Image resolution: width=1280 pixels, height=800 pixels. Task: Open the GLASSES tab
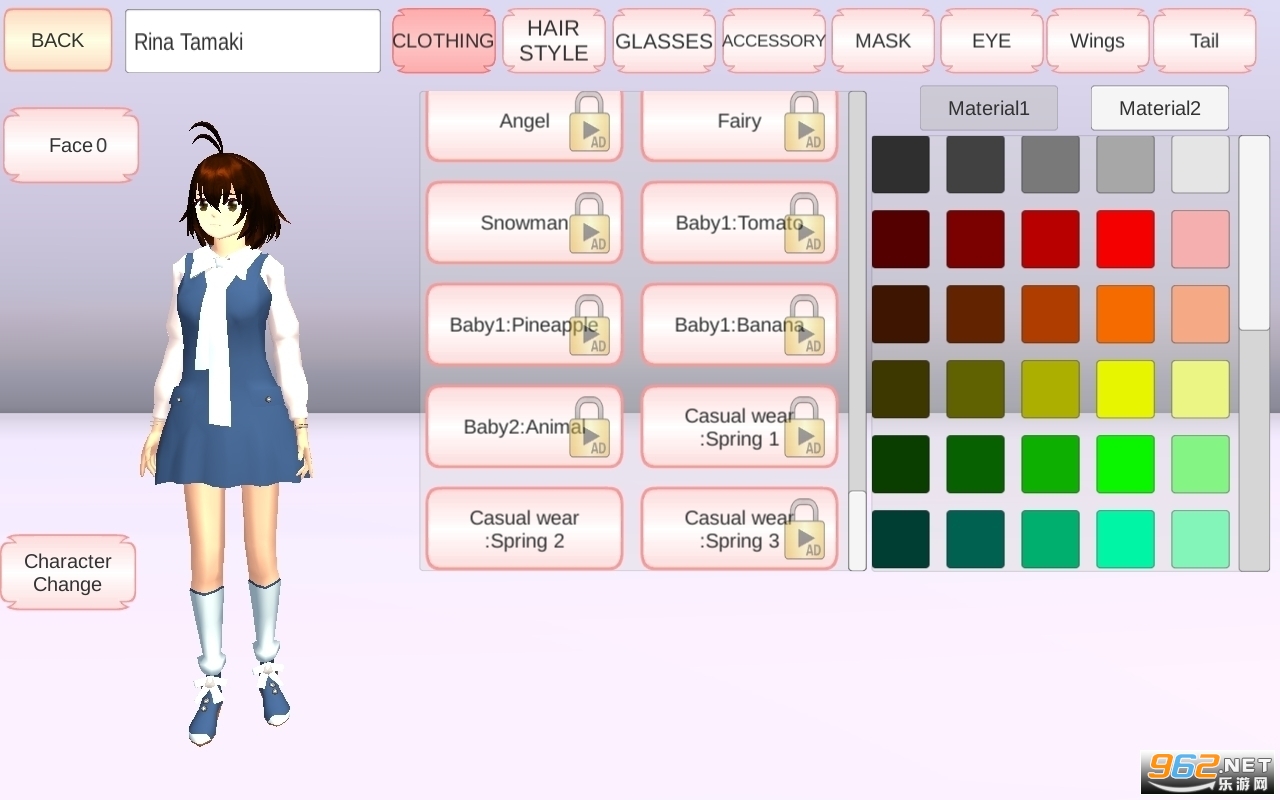coord(664,41)
